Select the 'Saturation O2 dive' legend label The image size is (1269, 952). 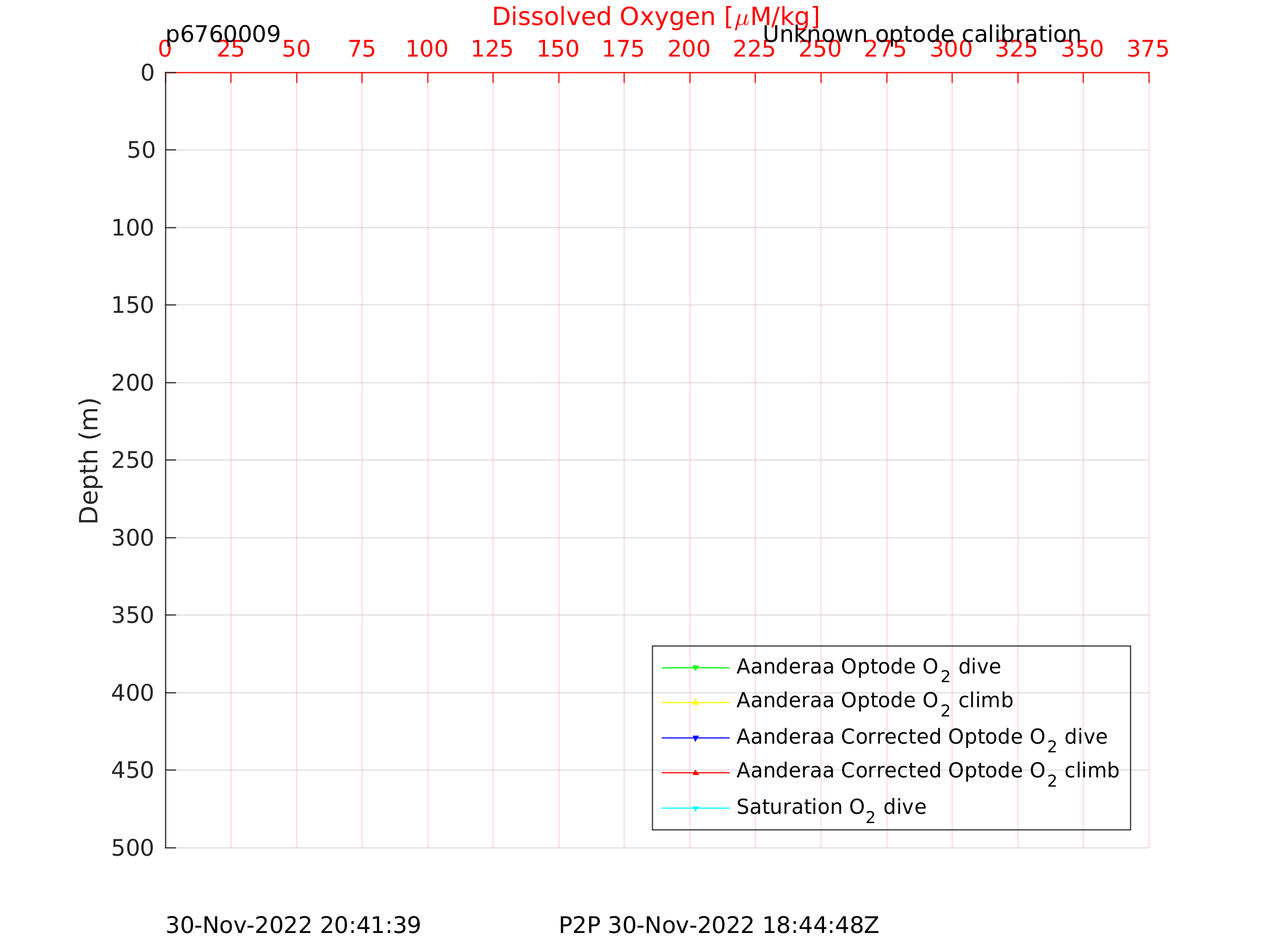tap(831, 809)
